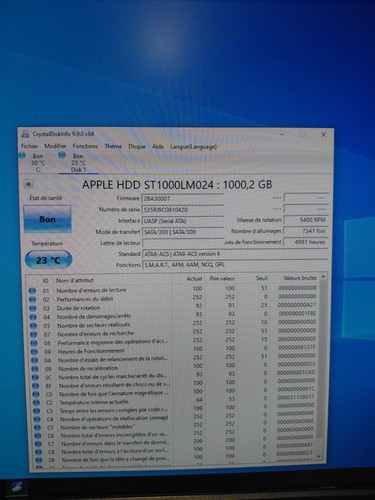Select row Durée de rotation
Screen dimensions: 375x500
[173, 307]
